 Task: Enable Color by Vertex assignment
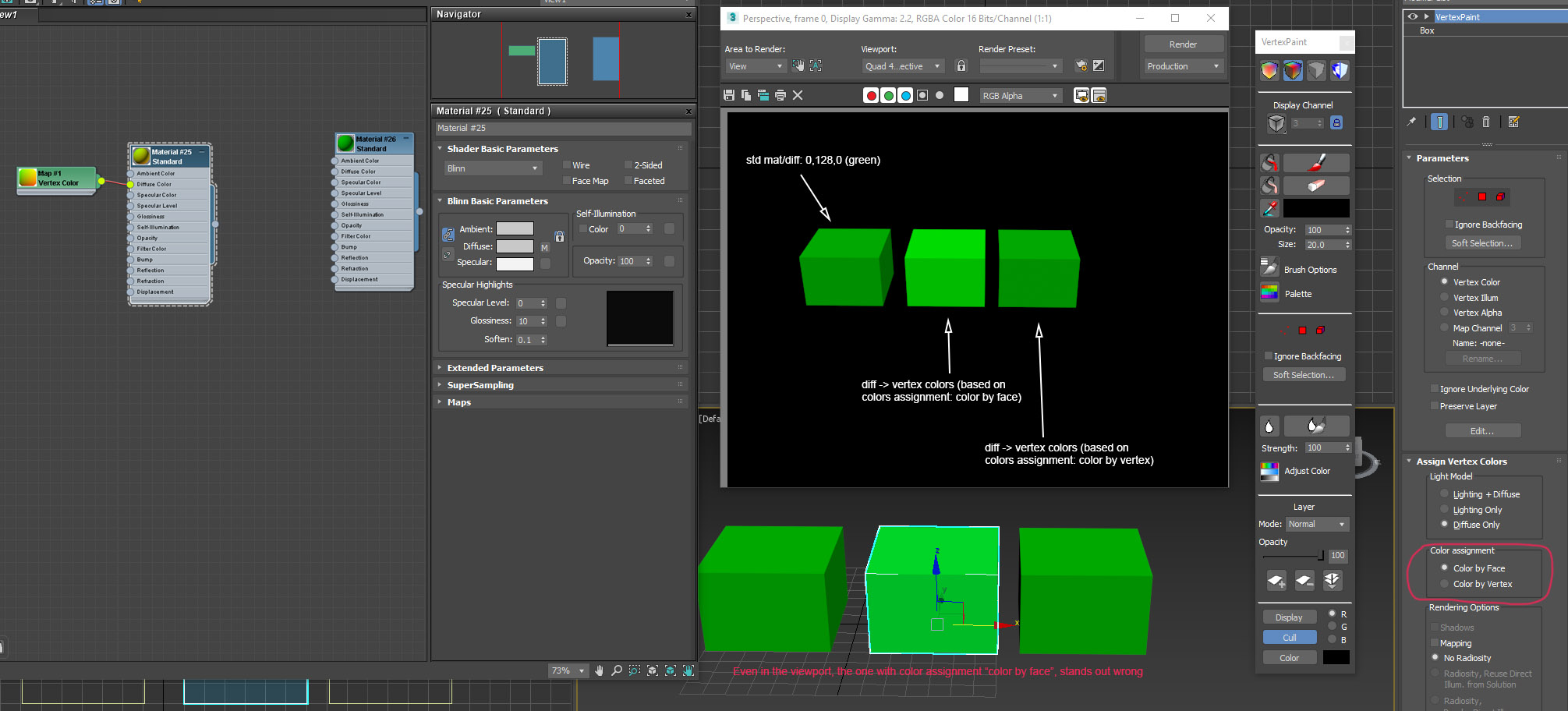coord(1445,584)
